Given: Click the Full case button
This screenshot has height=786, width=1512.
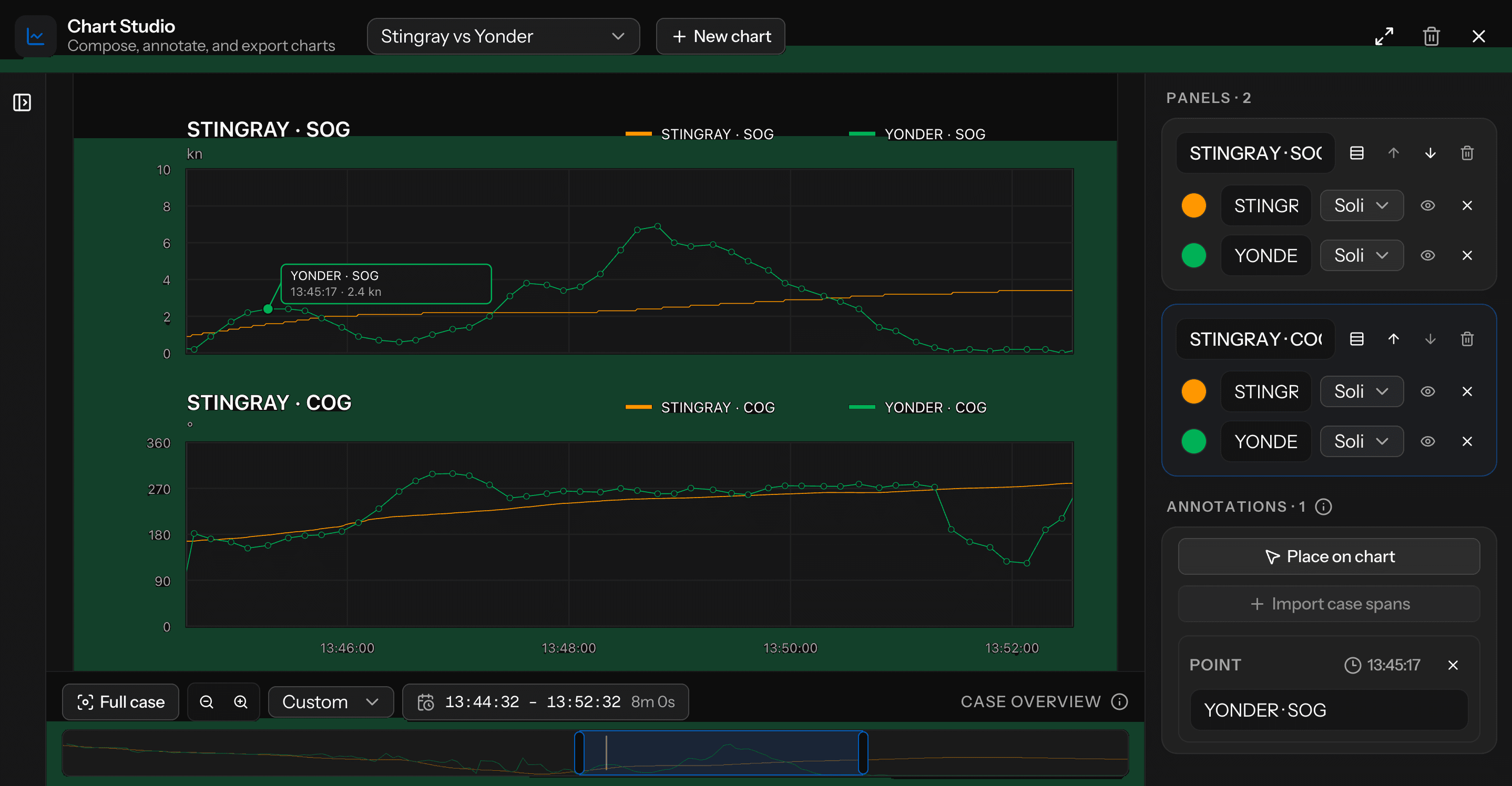Looking at the screenshot, I should point(120,702).
